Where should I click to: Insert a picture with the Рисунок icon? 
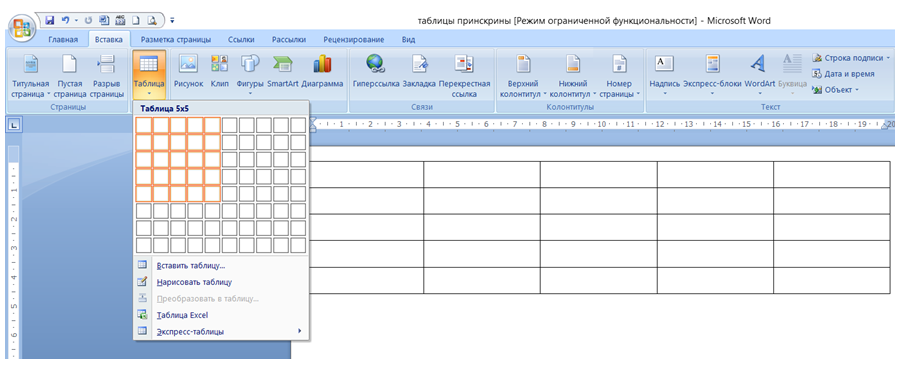(x=189, y=72)
